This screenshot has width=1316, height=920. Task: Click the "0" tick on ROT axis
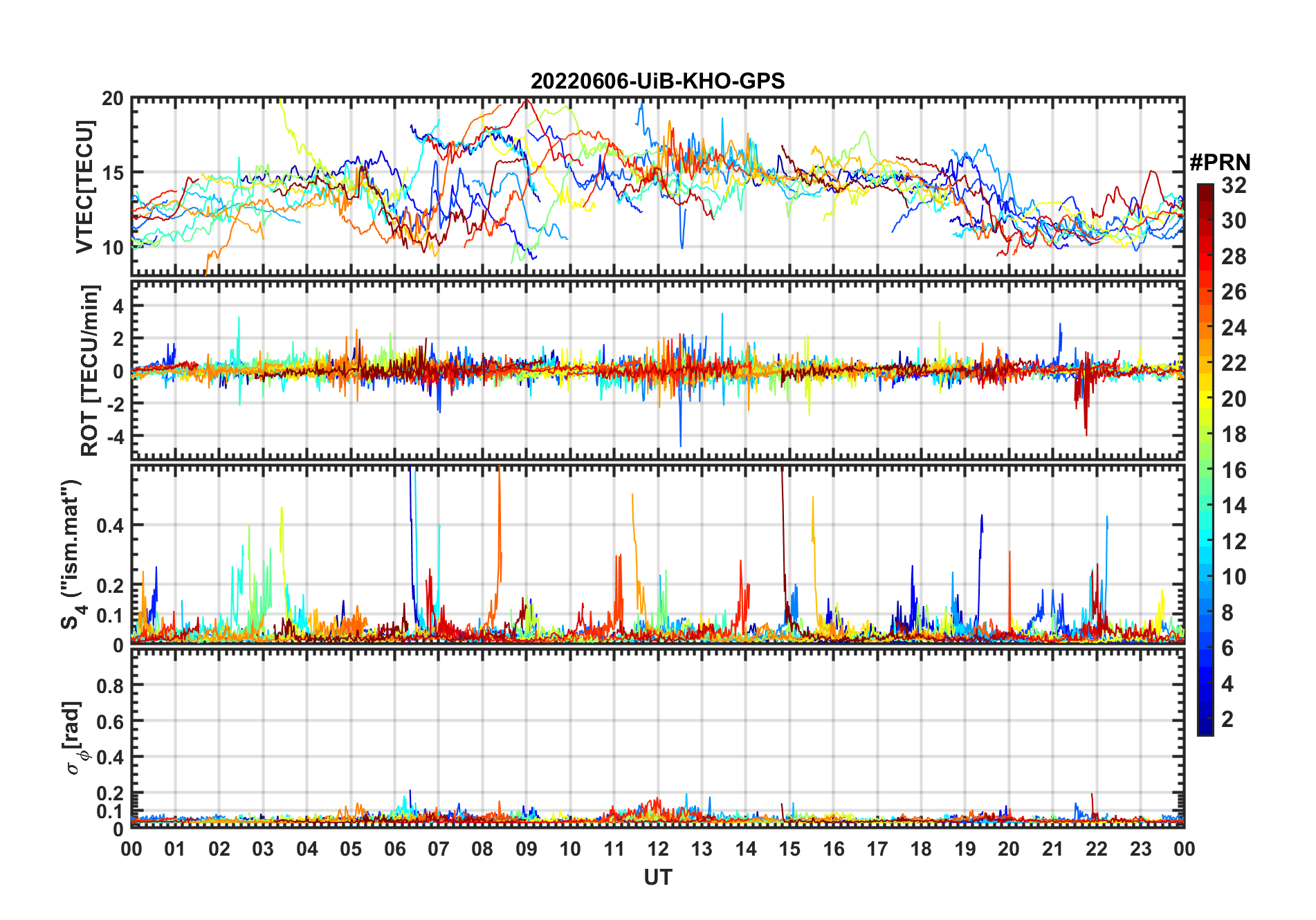[118, 371]
